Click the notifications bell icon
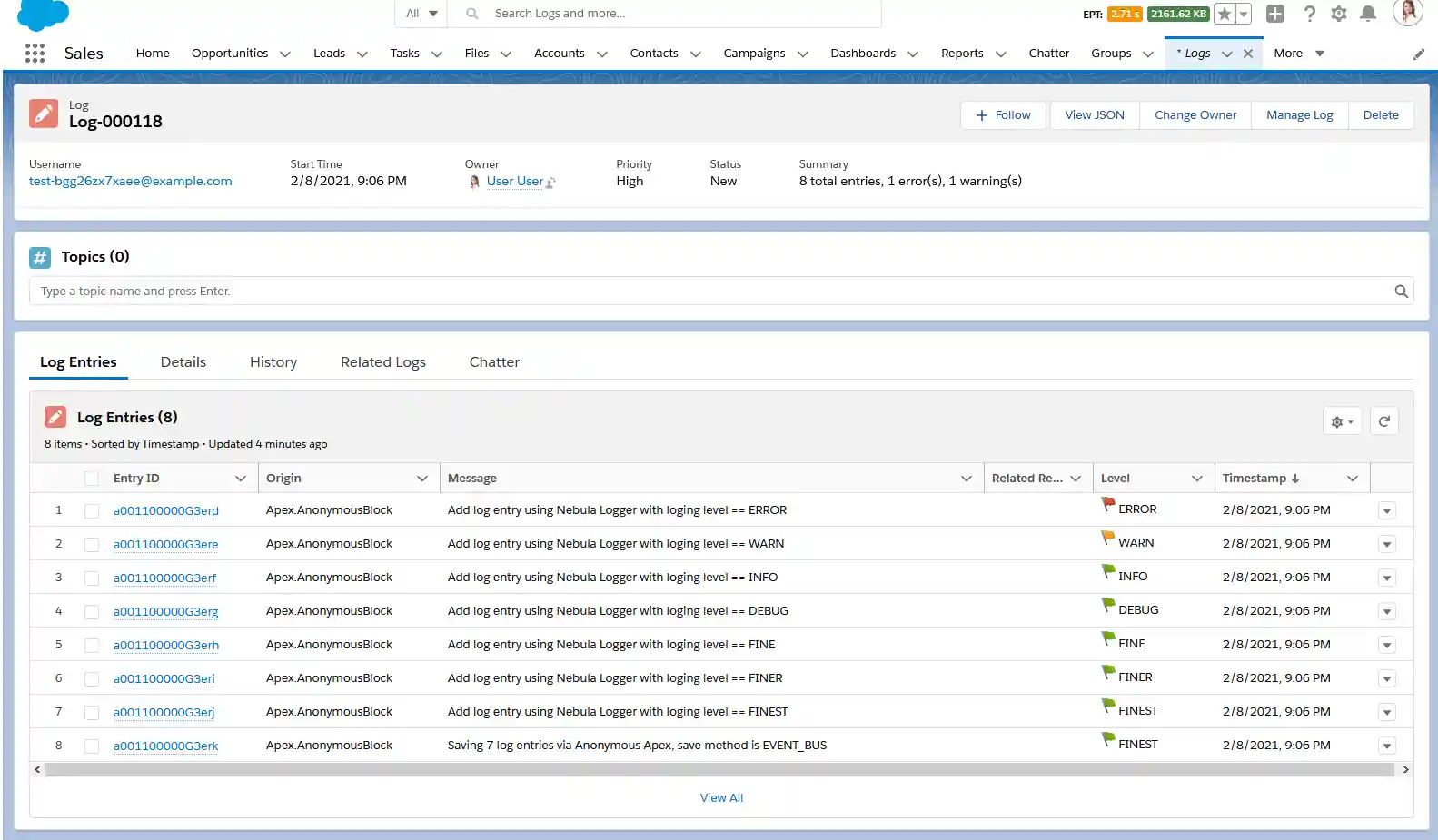 [x=1367, y=14]
